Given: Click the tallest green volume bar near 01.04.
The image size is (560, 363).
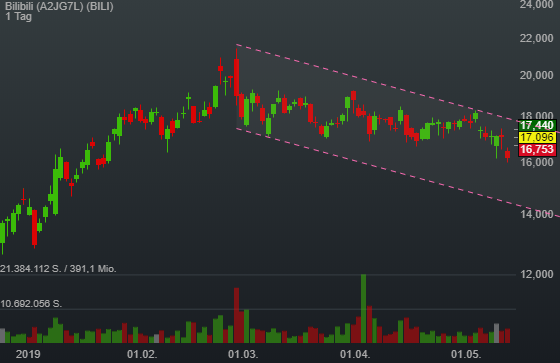Looking at the screenshot, I should (364, 309).
